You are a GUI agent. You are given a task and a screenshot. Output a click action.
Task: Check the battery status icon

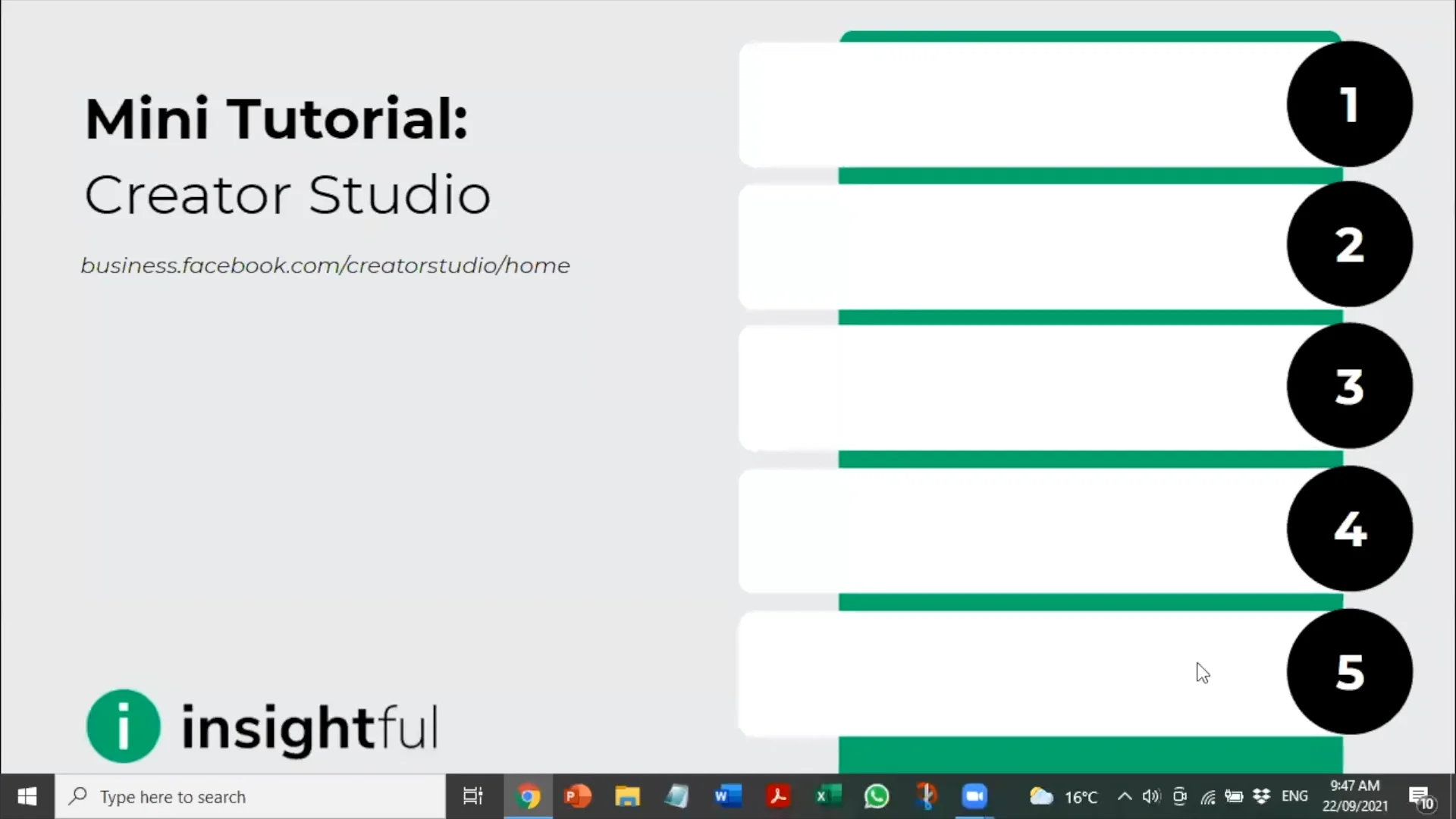click(x=1234, y=796)
